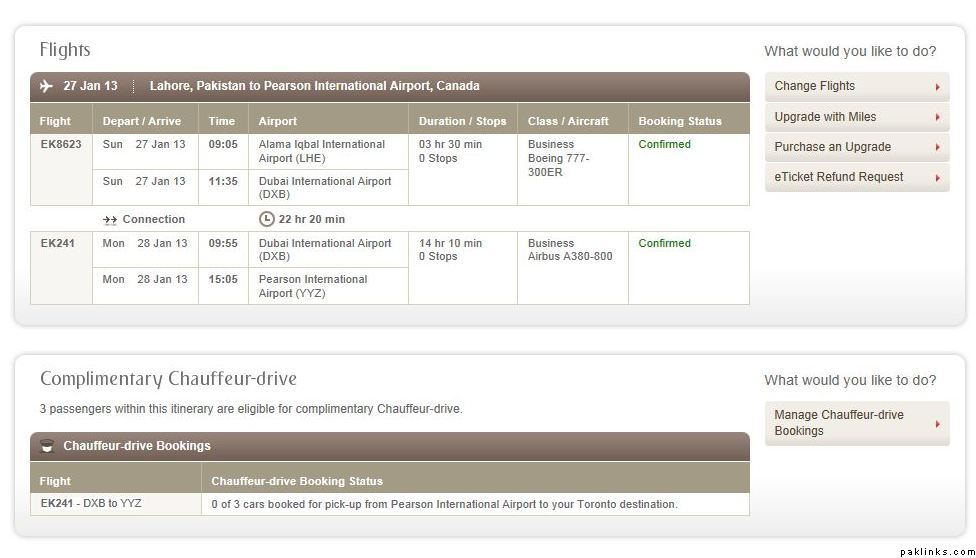Viewport: 976px width, 558px height.
Task: Click the clock icon beside 22 hr 20 min
Action: [x=266, y=219]
